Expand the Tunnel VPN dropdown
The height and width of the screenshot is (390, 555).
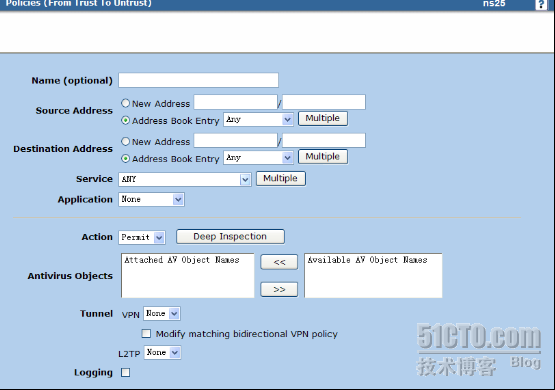(162, 314)
